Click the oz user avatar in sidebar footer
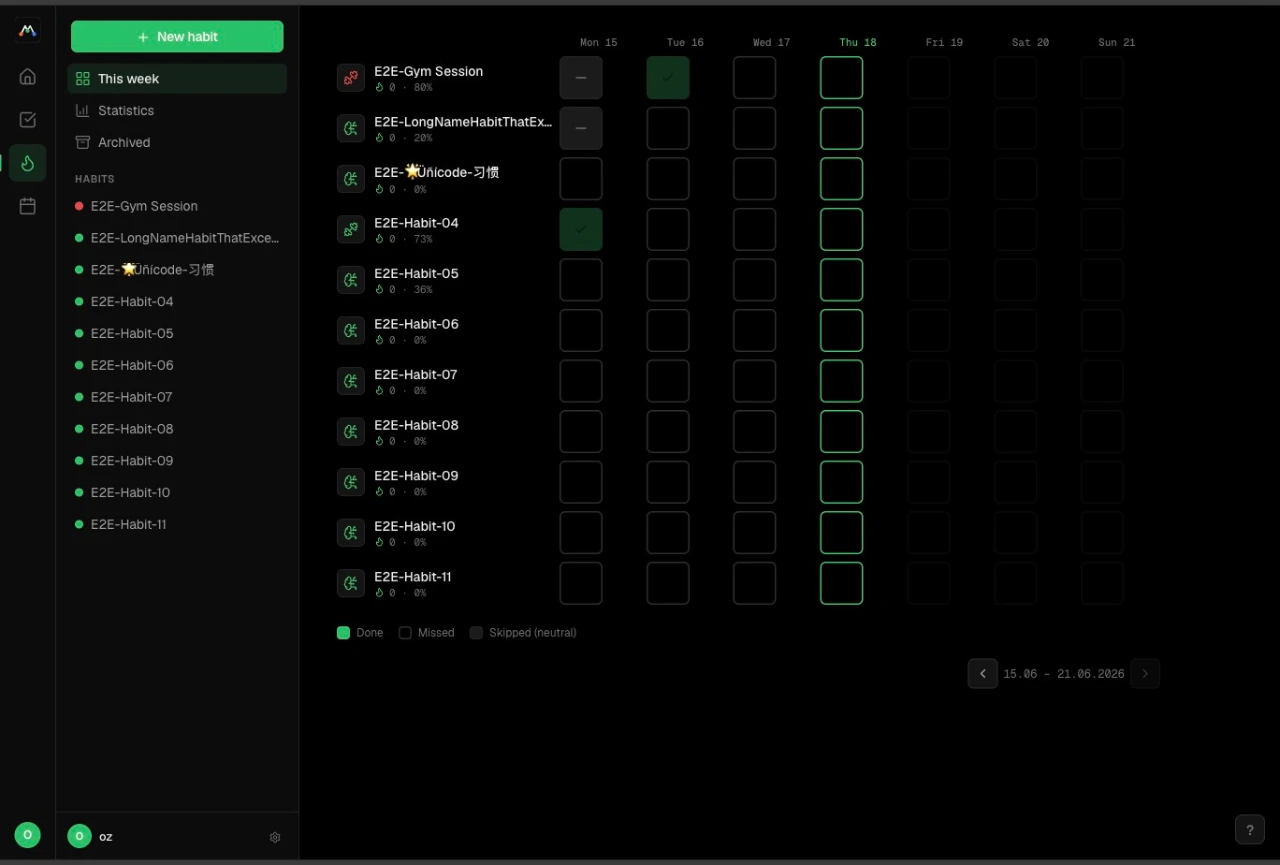 [x=79, y=836]
